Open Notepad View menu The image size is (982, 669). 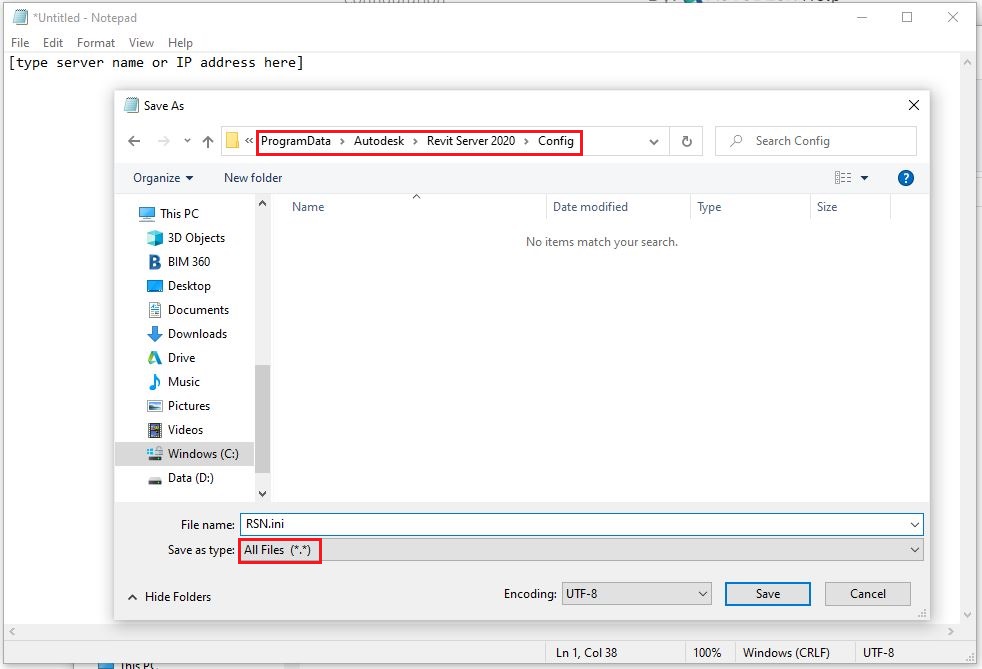click(142, 43)
